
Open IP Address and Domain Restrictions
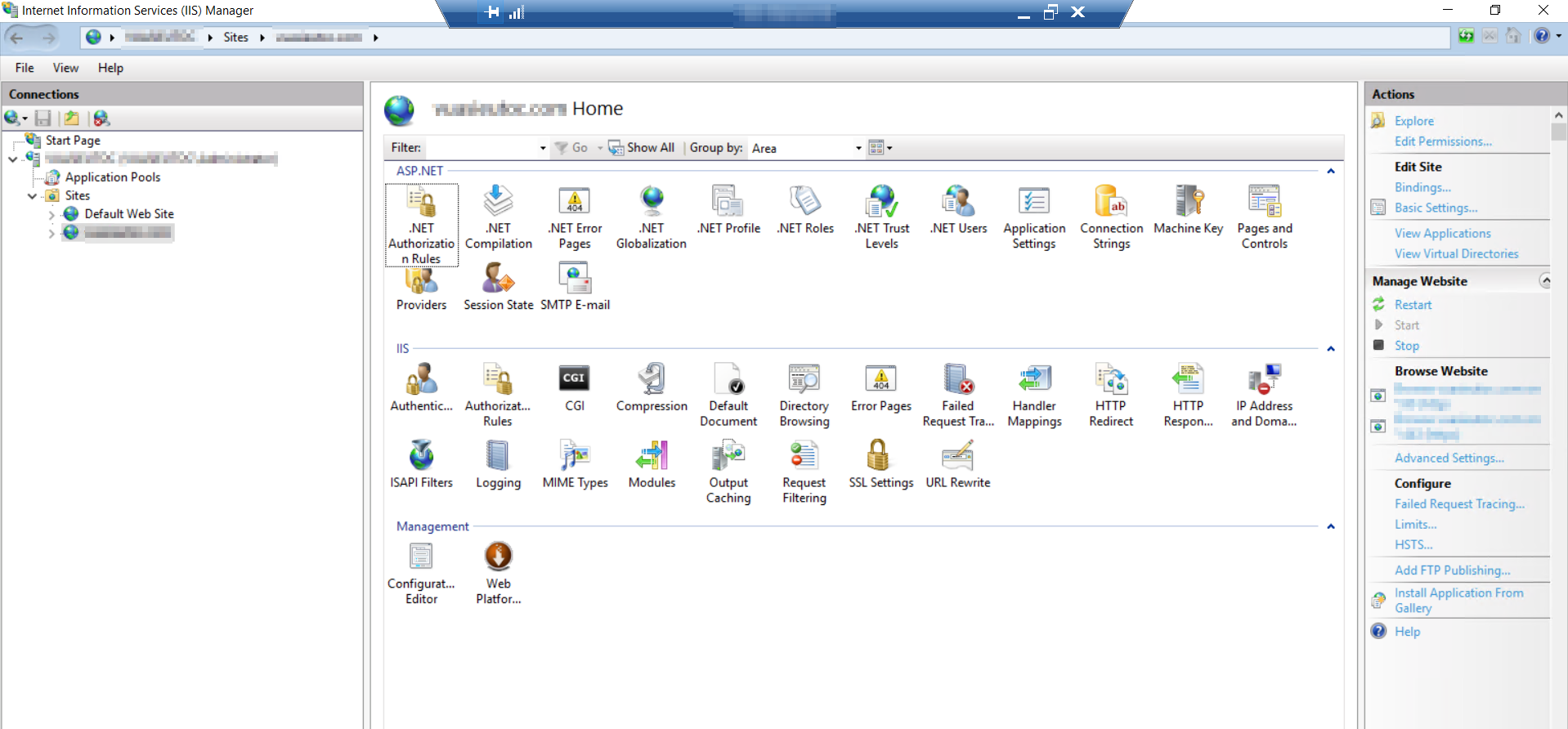coord(1264,396)
